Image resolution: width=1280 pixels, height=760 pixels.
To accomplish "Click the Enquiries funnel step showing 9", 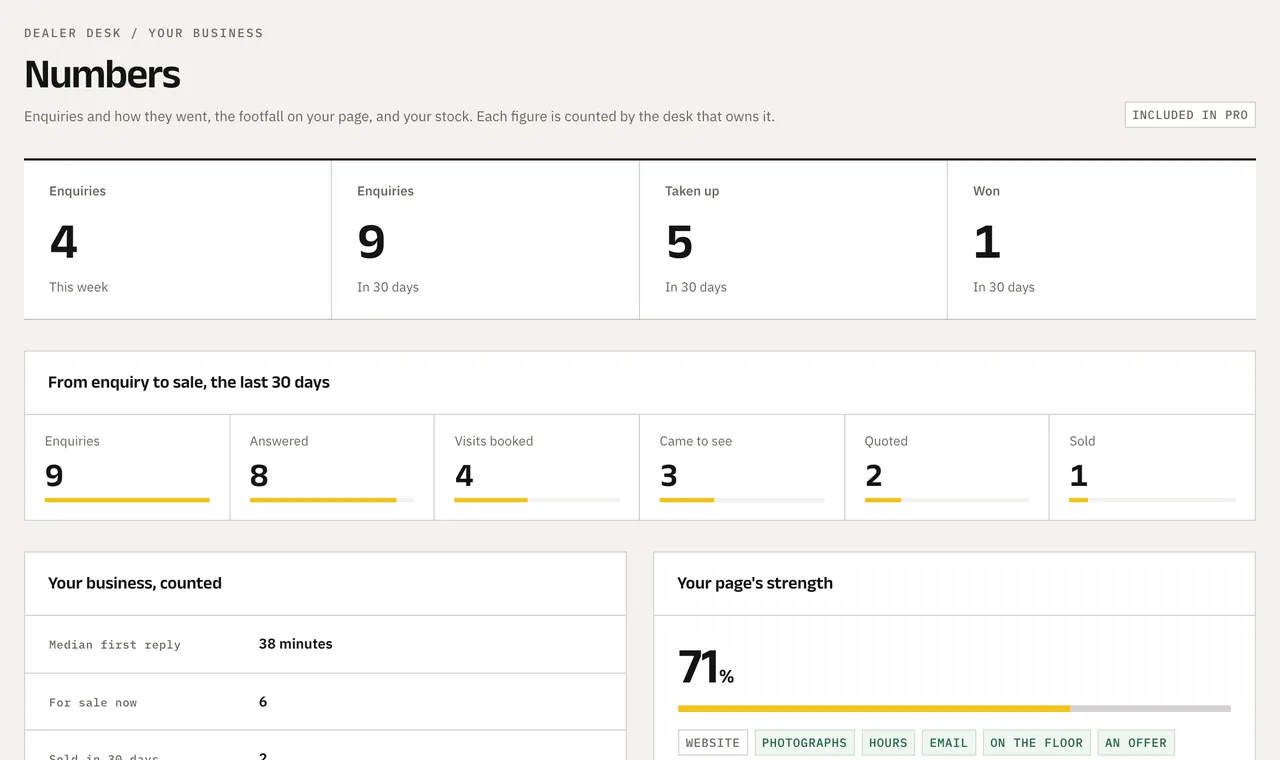I will (x=127, y=467).
